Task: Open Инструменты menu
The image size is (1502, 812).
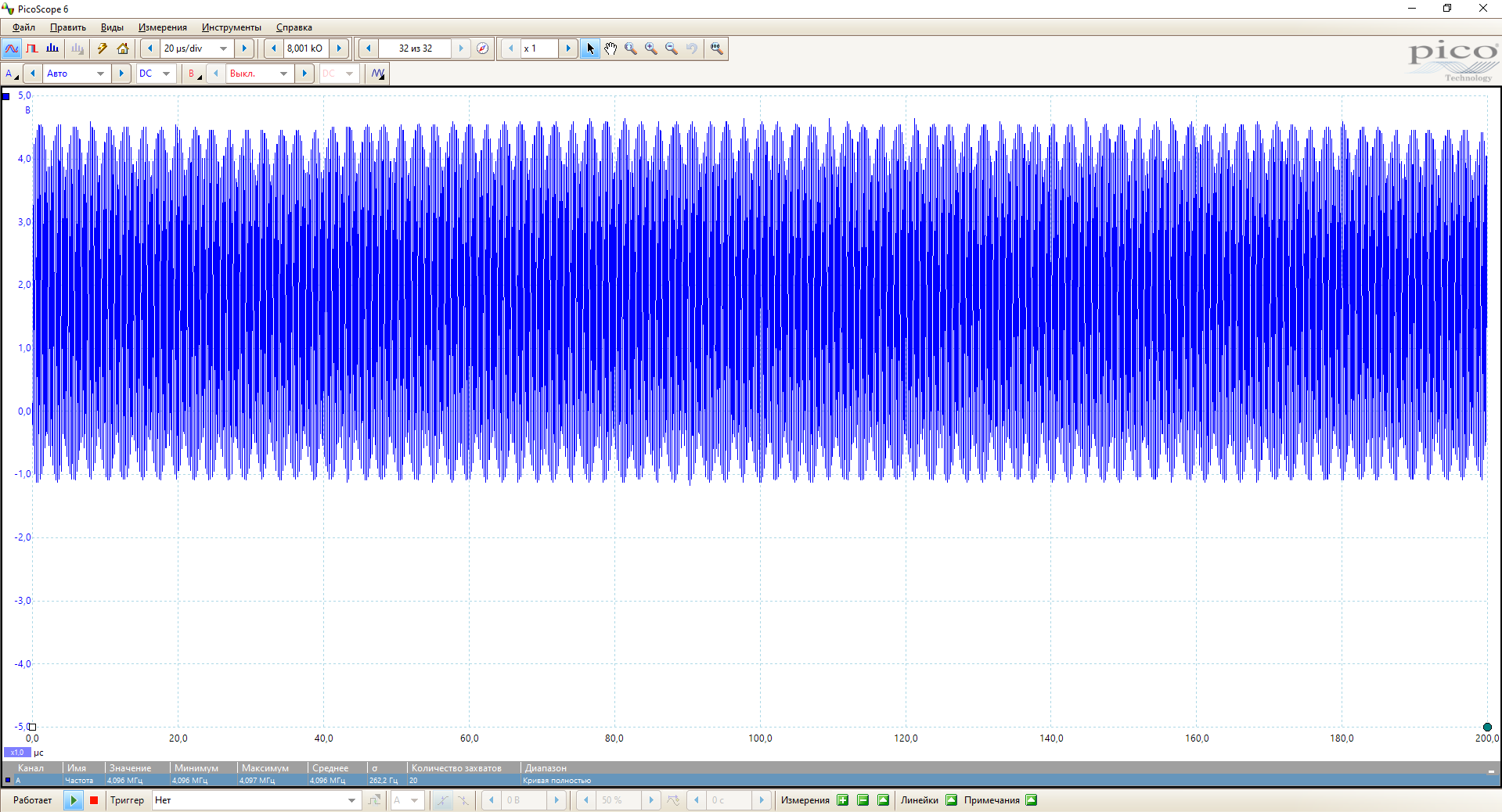Action: point(232,27)
